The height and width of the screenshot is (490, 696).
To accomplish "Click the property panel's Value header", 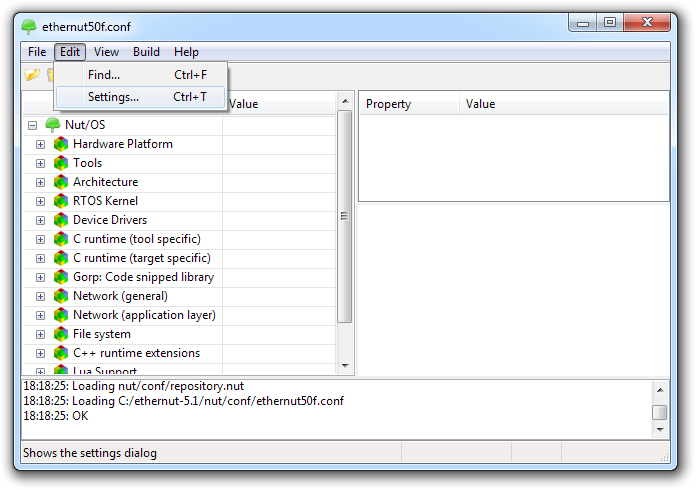I will (x=564, y=104).
